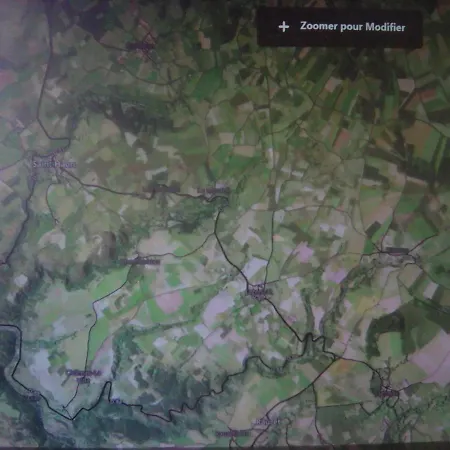
Task: Click the label where the road bends south
Action: [213, 191]
